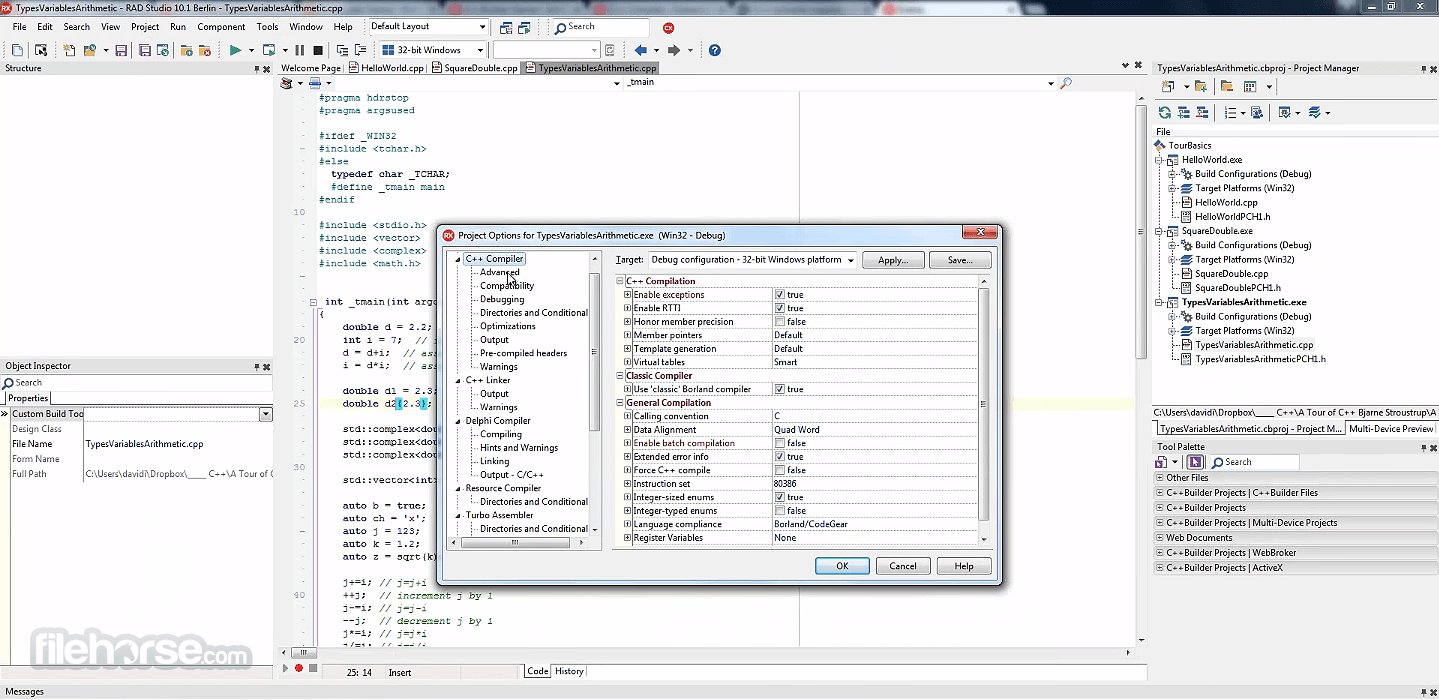Toggle Enable batch compilation checkbox

click(779, 443)
